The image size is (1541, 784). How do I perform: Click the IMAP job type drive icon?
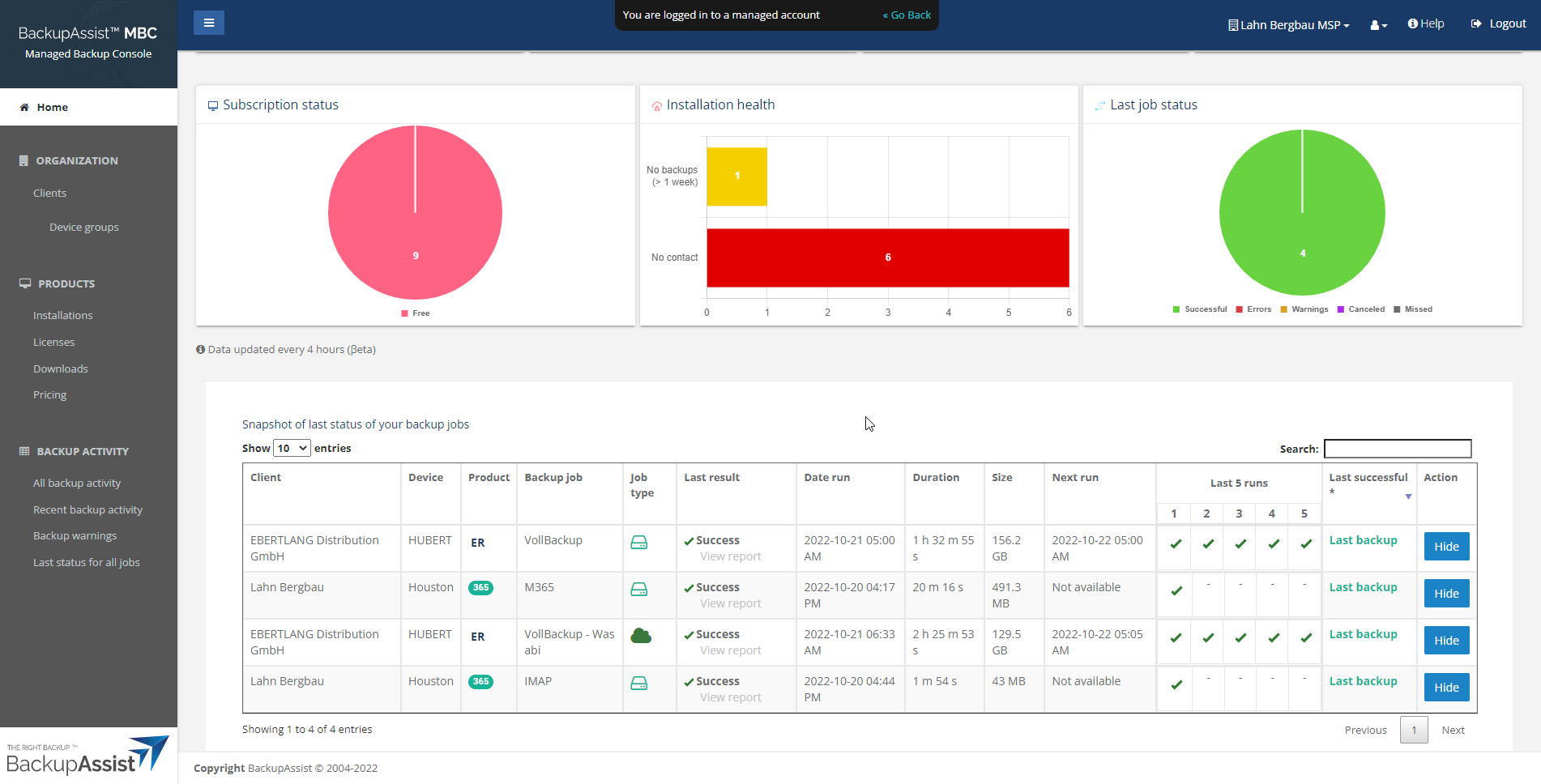[639, 683]
